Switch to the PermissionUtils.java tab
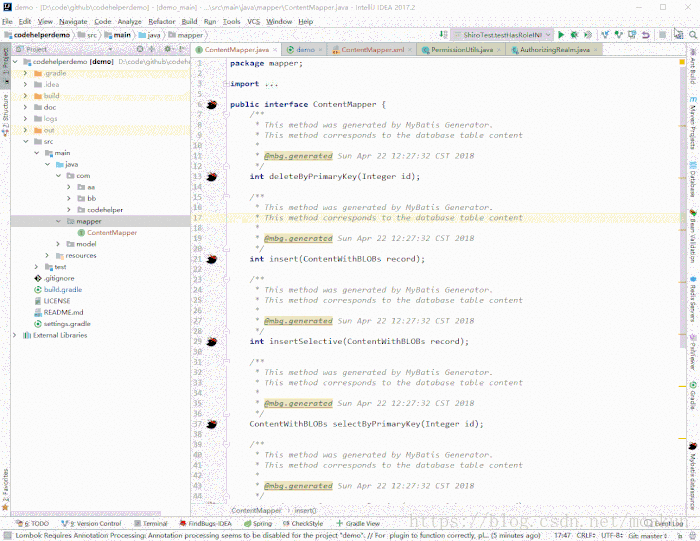Viewport: 700px width, 541px height. coord(462,50)
